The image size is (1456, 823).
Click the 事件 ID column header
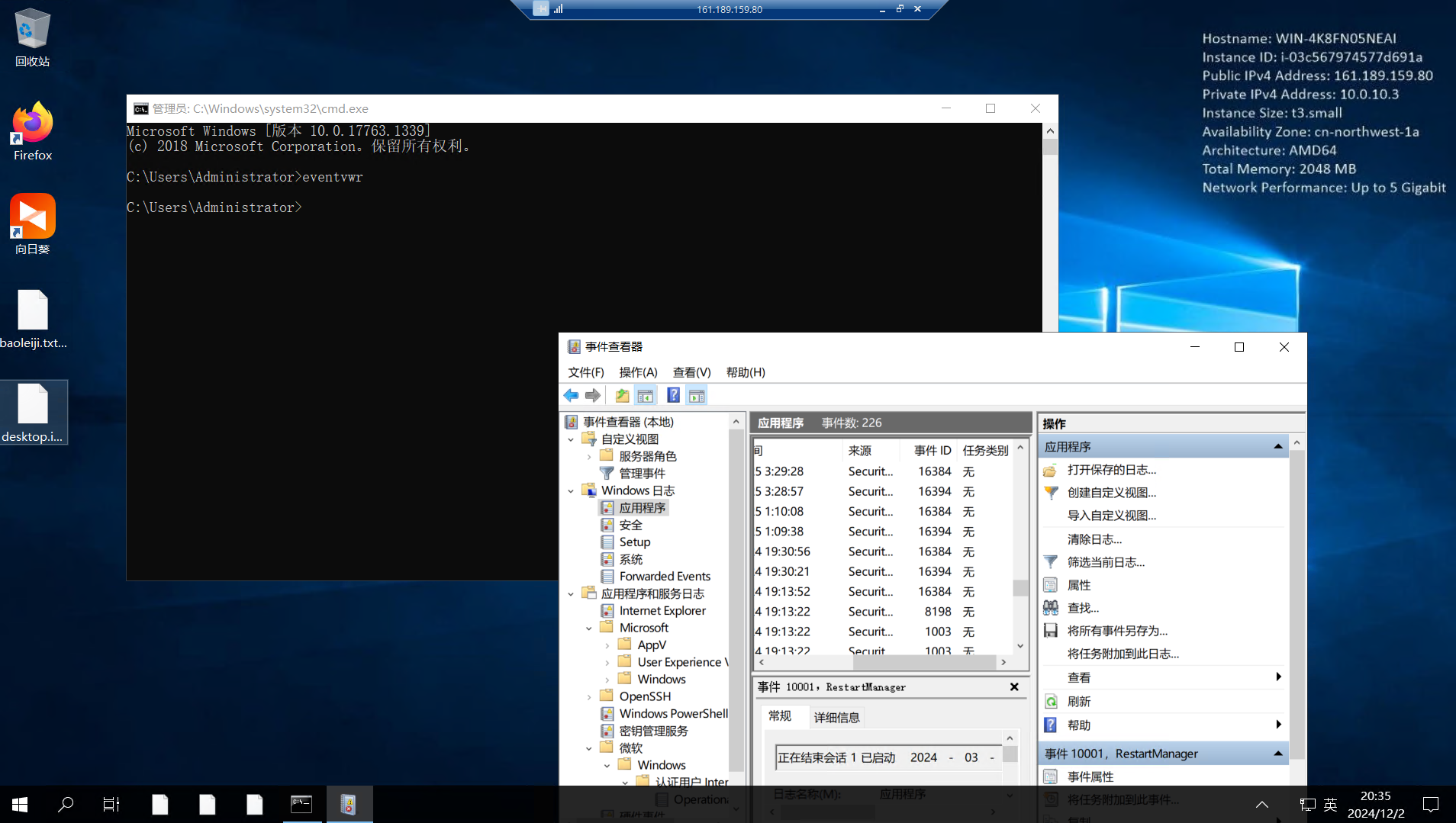point(933,451)
